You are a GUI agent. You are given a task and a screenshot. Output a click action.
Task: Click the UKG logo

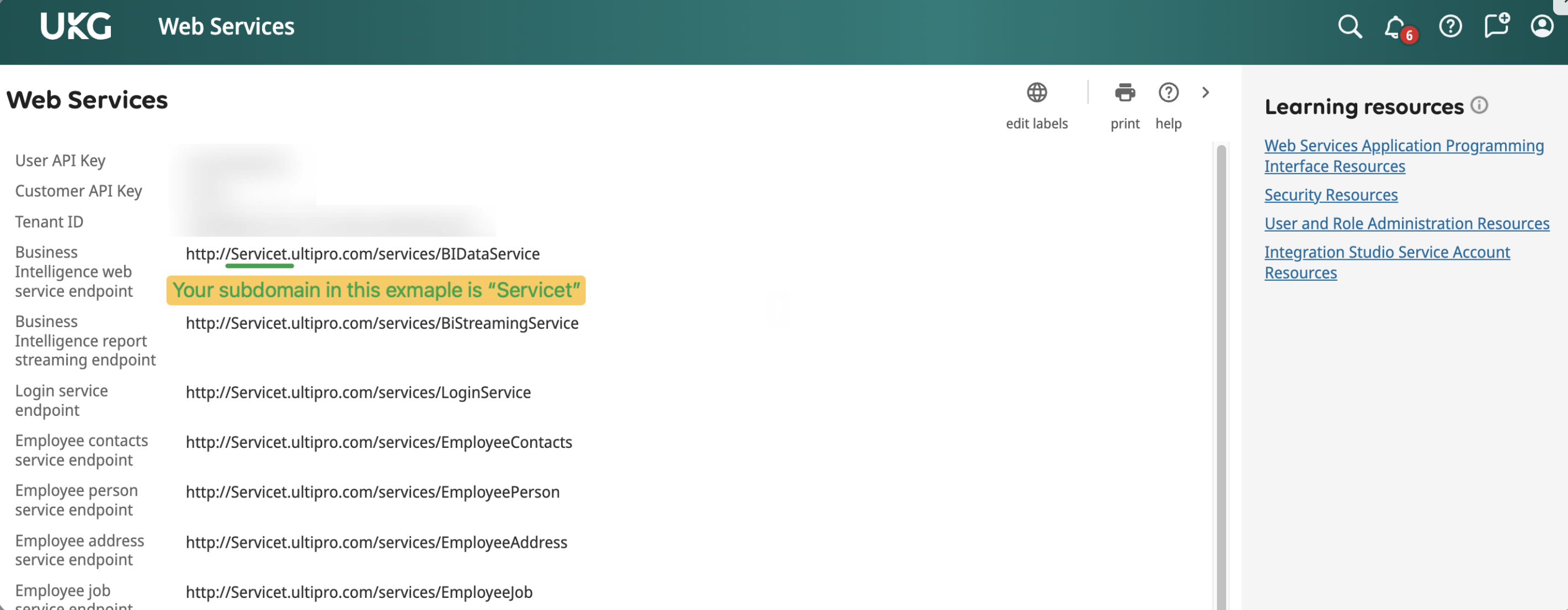click(76, 26)
